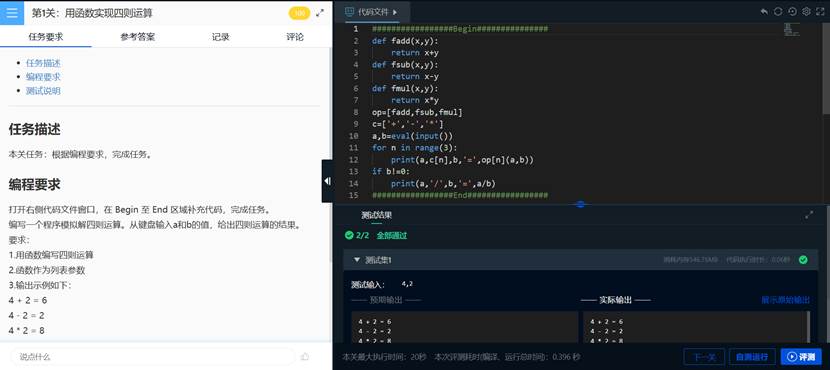
Task: Open the 代码文件 file dropdown
Action: [x=372, y=11]
